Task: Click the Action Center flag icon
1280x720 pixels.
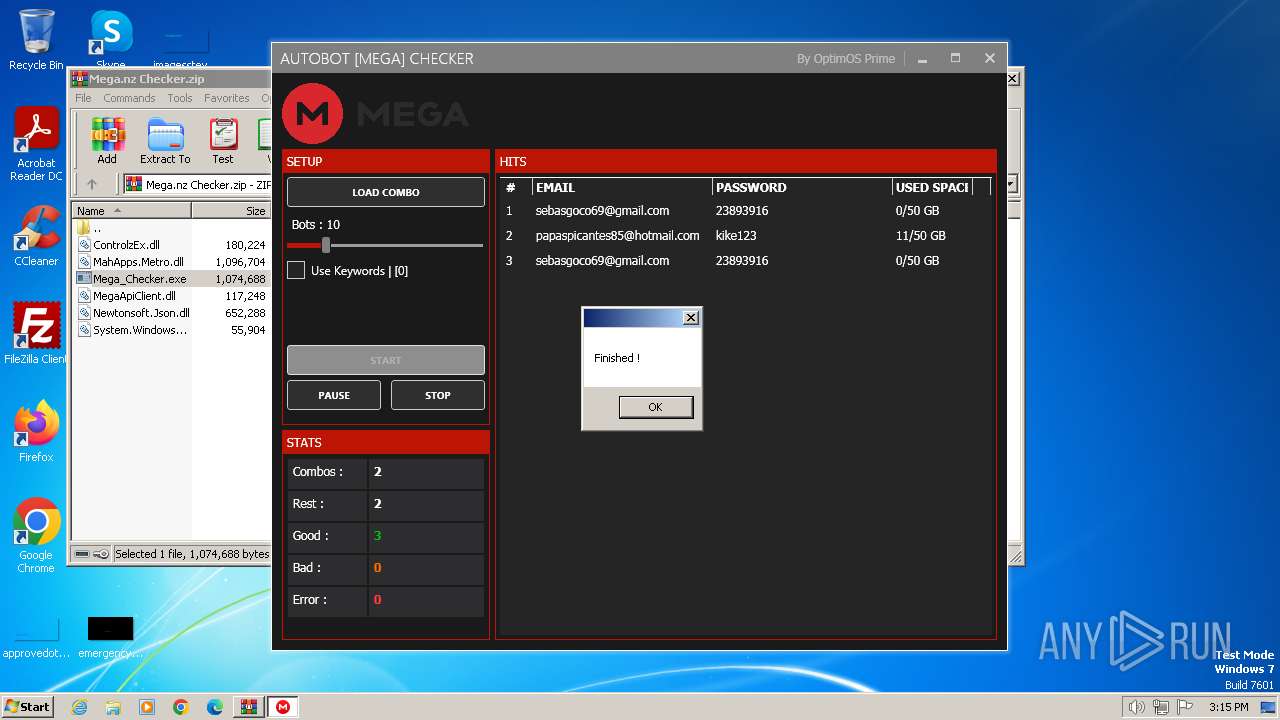Action: click(x=1184, y=707)
